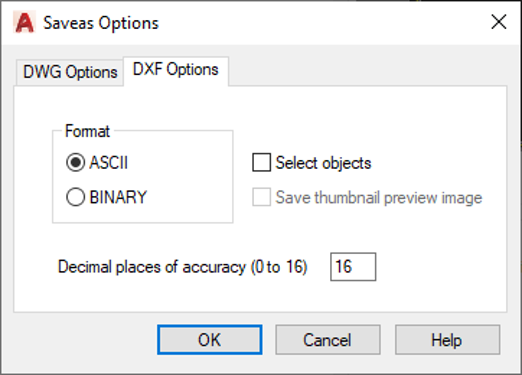Click the Save thumbnail preview image label
Image resolution: width=522 pixels, height=375 pixels.
pyautogui.click(x=379, y=198)
